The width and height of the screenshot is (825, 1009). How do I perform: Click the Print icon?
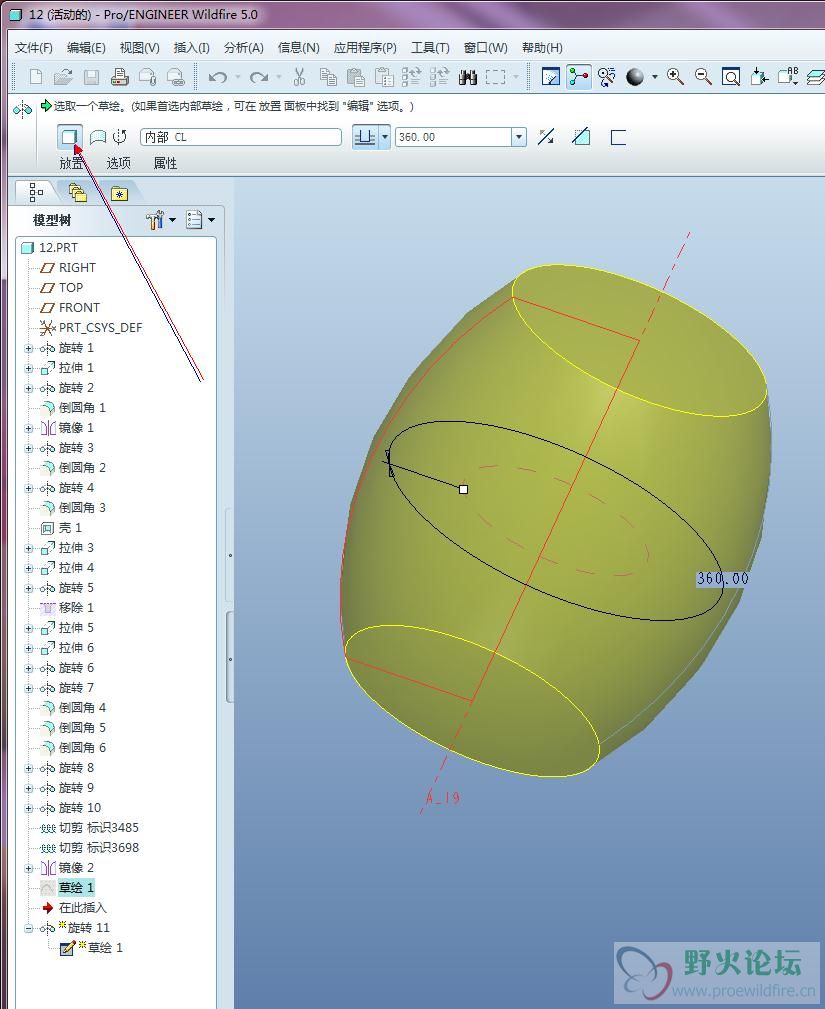pos(119,77)
